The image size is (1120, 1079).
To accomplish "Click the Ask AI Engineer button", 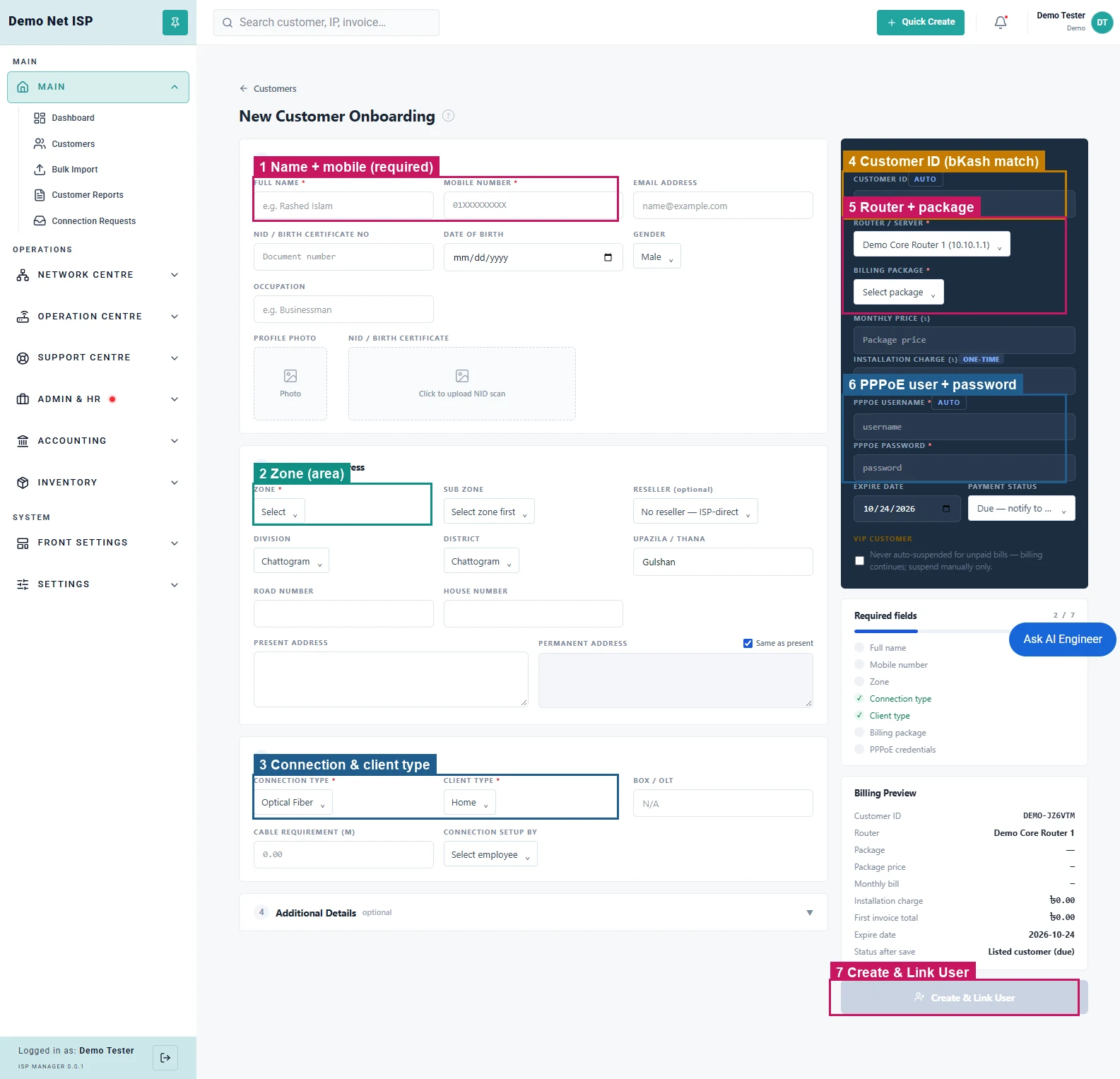I will pos(1063,639).
